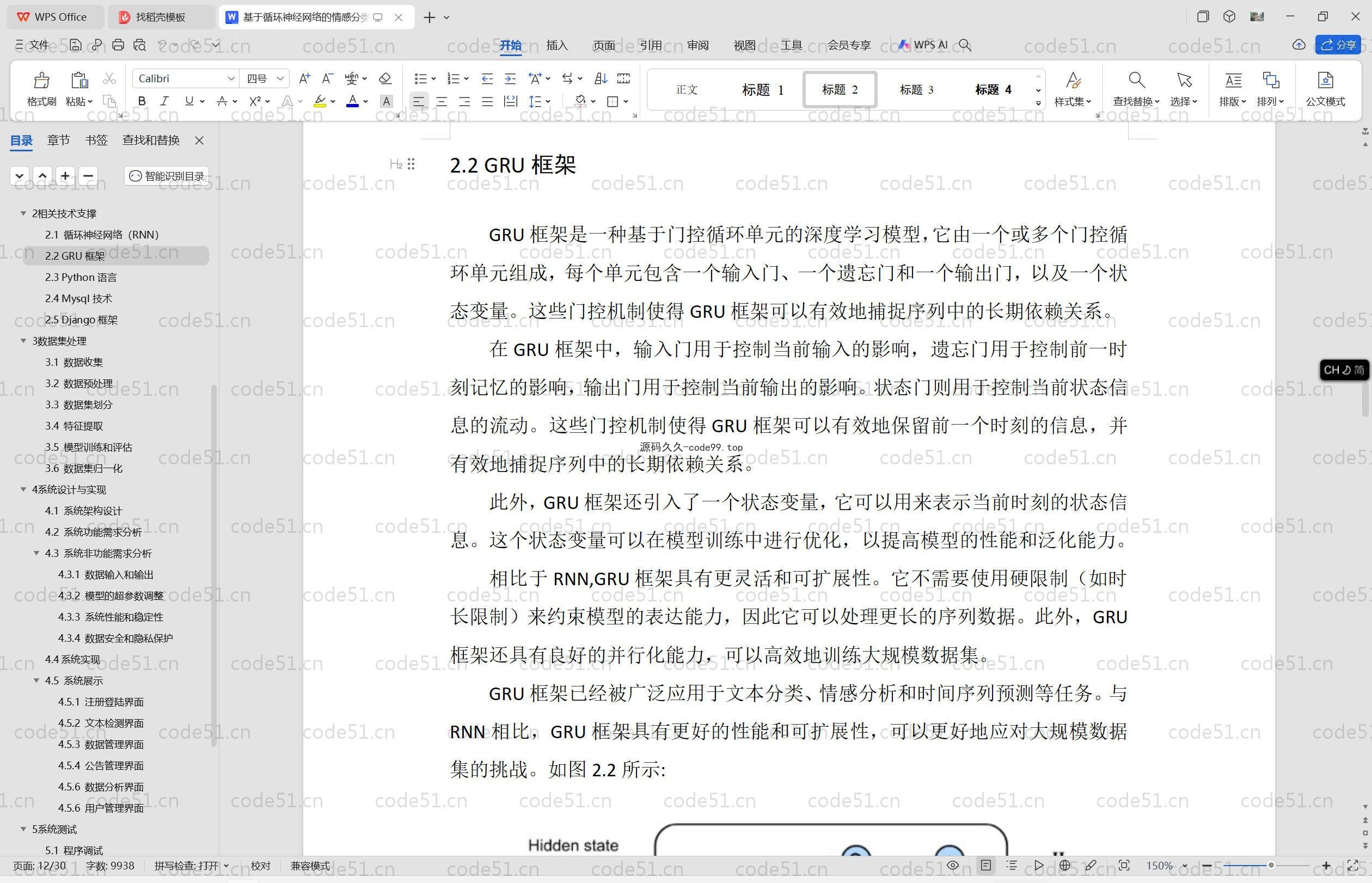Click the Format Painter (格式刷) icon
Screen dimensions: 1372x883
point(41,80)
